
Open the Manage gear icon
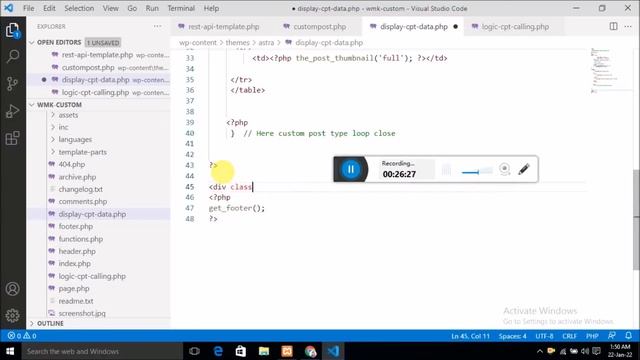13,316
